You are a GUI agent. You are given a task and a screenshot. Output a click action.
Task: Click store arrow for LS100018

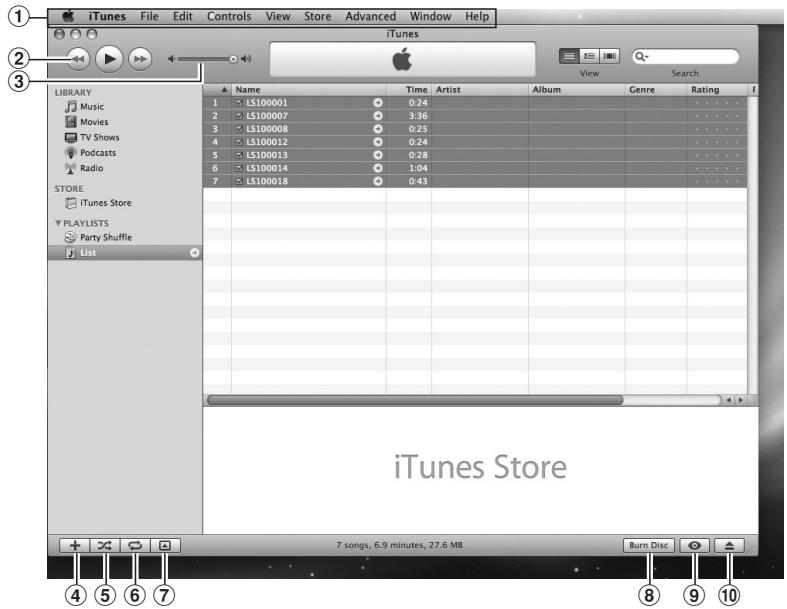377,181
